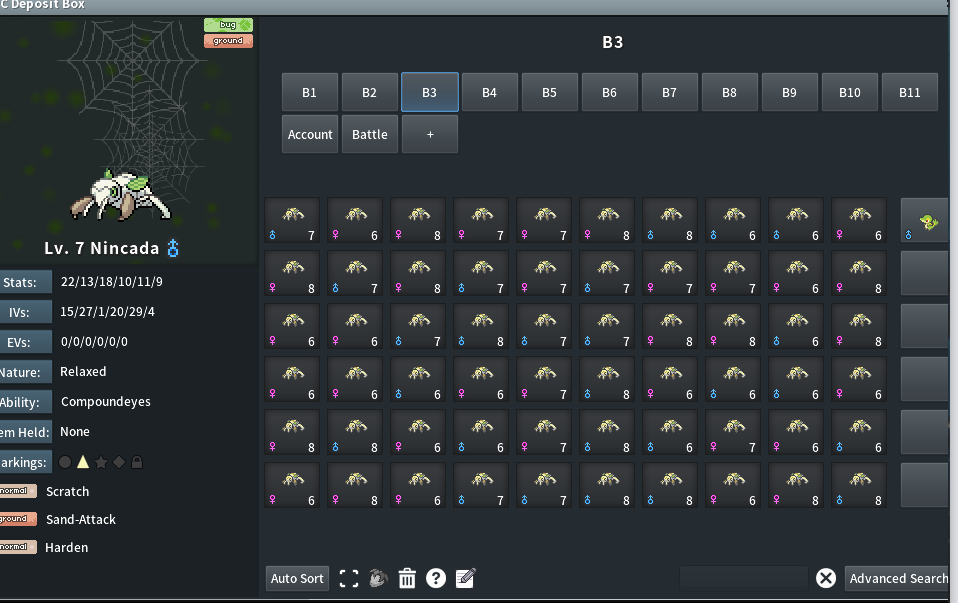Screen dimensions: 958x603
Task: Click the normal type icon beside Harden
Action: pyautogui.click(x=18, y=547)
